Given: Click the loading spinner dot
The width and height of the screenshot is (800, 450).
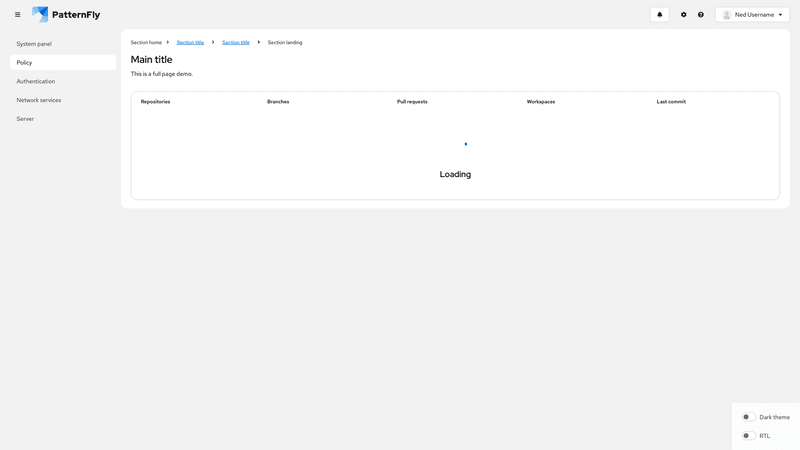Looking at the screenshot, I should (466, 144).
